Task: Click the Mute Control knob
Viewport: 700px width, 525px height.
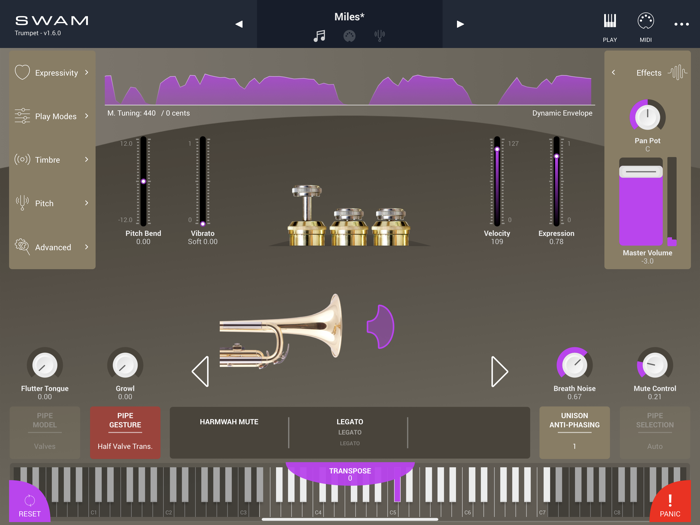Action: pyautogui.click(x=654, y=365)
